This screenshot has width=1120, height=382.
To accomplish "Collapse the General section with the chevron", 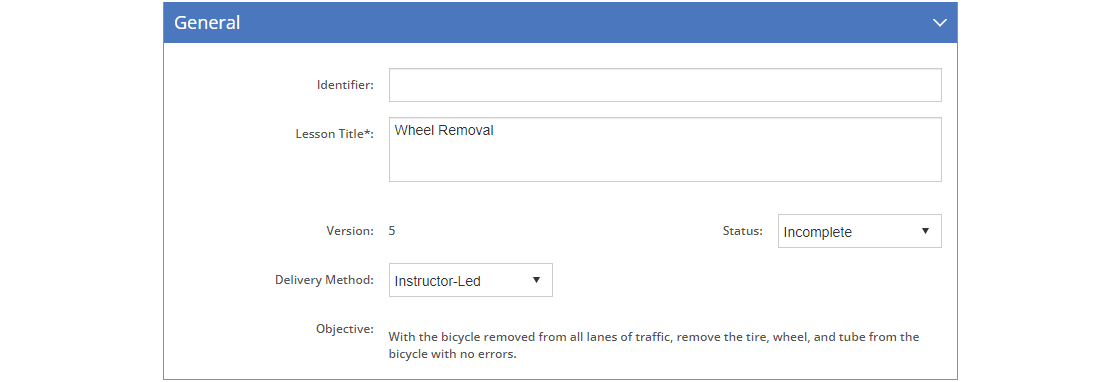I will point(940,23).
